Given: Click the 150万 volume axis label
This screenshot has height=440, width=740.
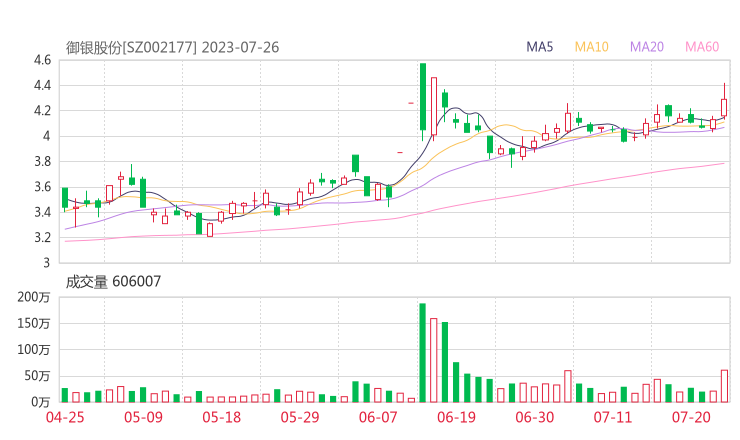Looking at the screenshot, I should [x=34, y=323].
